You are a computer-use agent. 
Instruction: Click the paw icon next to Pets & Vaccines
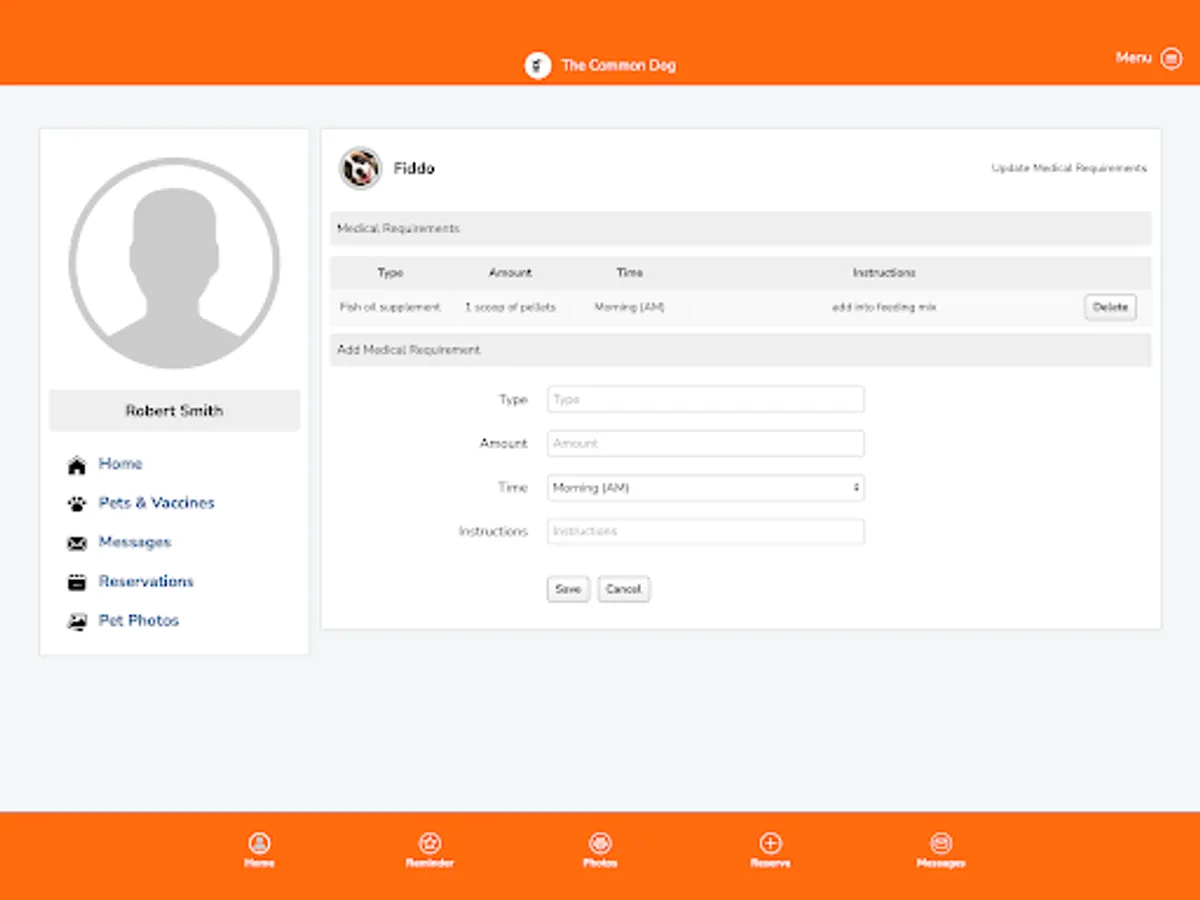coord(77,503)
